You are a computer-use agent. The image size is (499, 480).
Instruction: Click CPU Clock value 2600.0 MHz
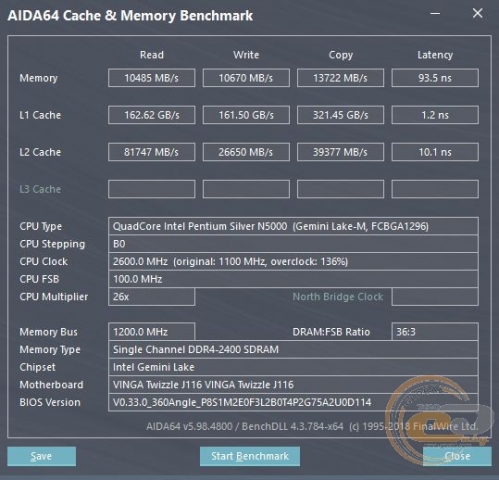(293, 262)
